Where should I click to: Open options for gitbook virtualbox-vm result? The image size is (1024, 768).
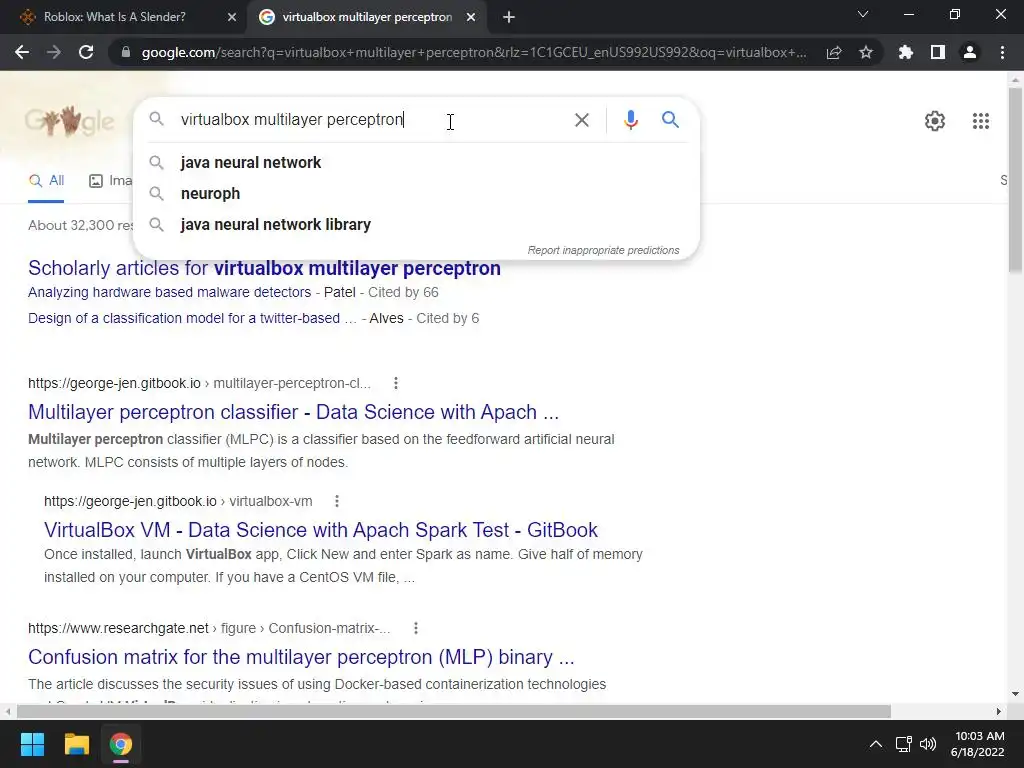click(x=337, y=501)
